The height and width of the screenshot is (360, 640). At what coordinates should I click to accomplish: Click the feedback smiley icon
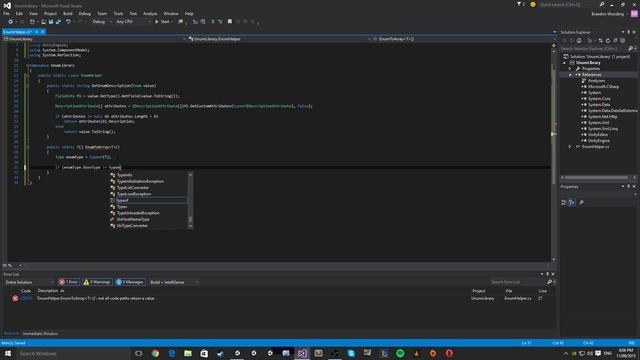click(533, 4)
